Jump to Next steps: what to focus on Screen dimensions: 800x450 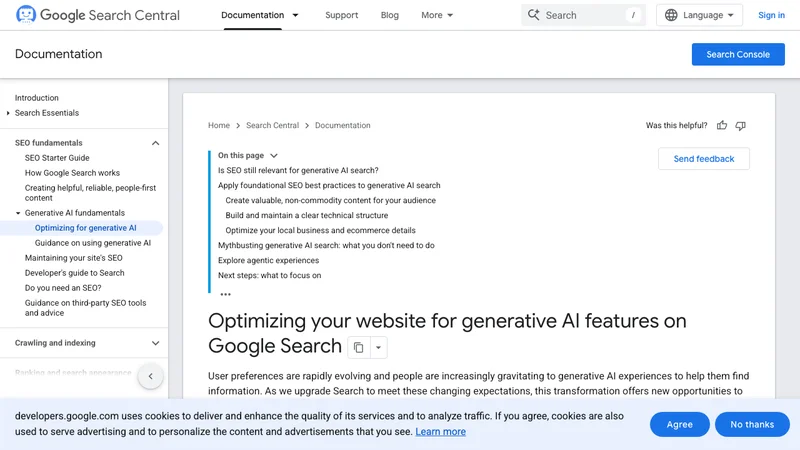269,276
